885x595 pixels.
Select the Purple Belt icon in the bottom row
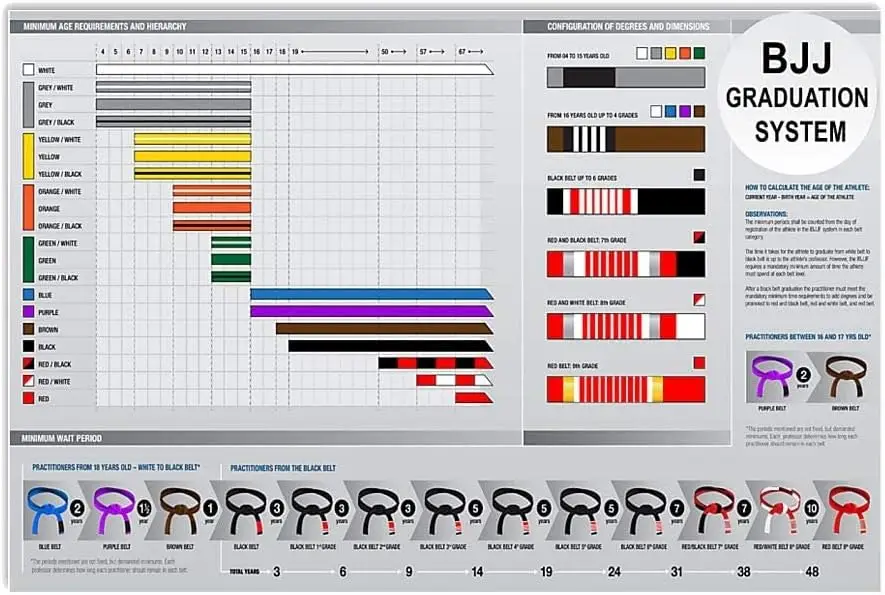pyautogui.click(x=115, y=511)
